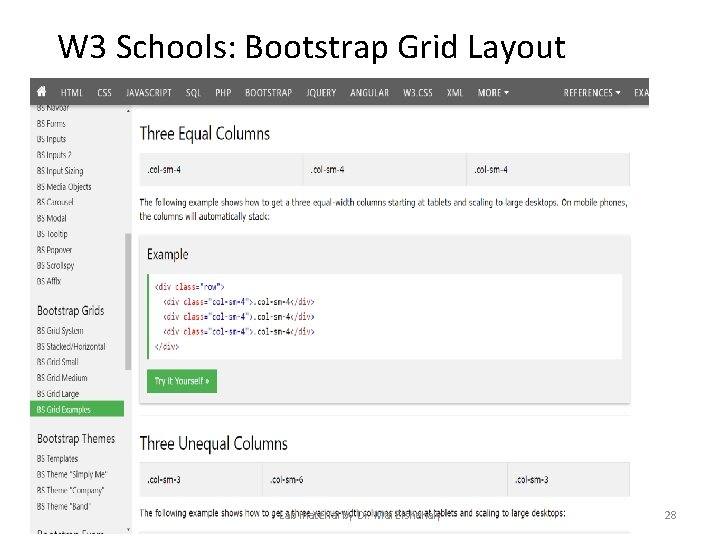Open the CSS tutorial tab
Screen dimensions: 720x540
tap(105, 93)
